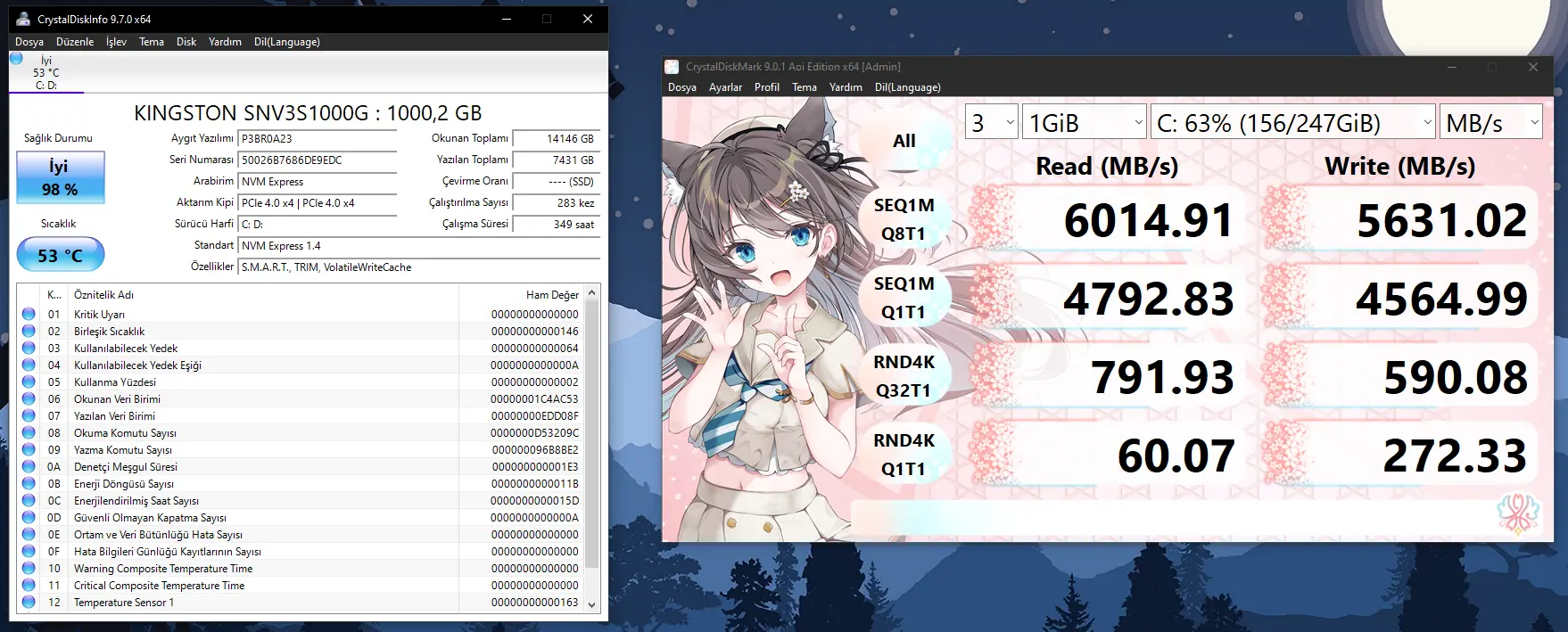
Task: Open Düzenle menu in CrystalDiskInfo
Action: click(75, 42)
